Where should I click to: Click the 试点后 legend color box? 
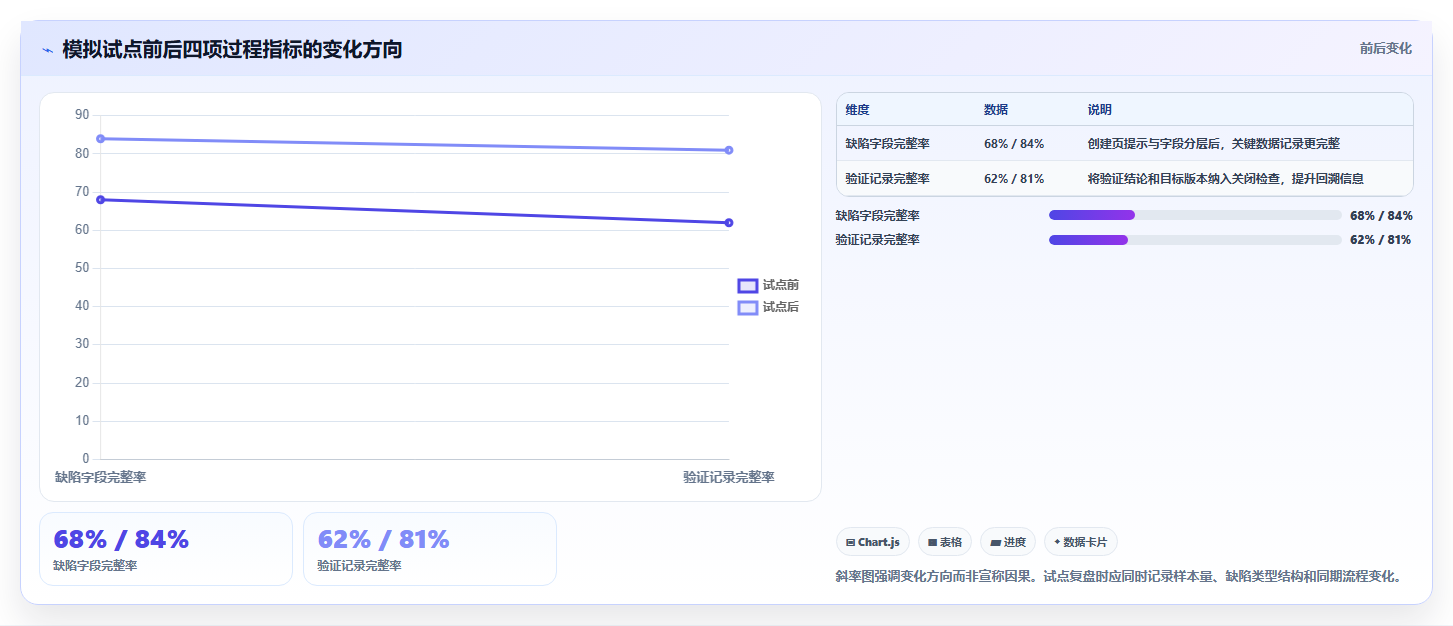[747, 307]
